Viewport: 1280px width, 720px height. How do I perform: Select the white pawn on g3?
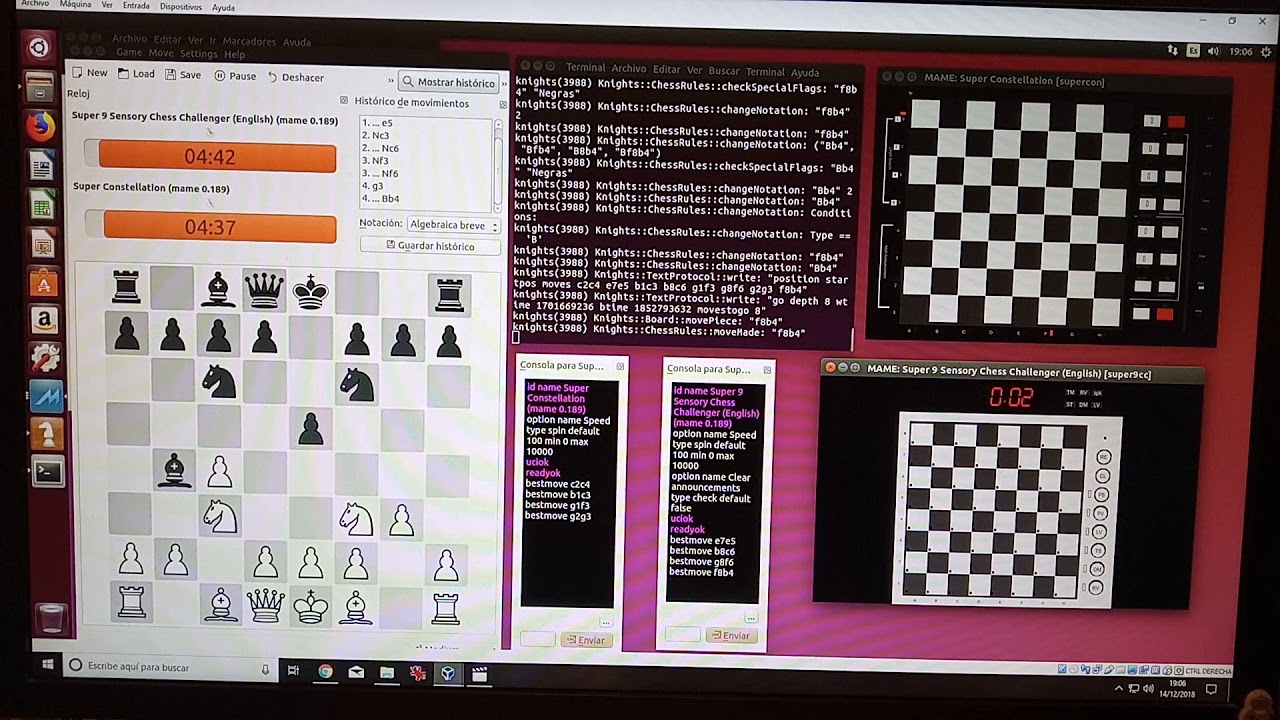[401, 519]
